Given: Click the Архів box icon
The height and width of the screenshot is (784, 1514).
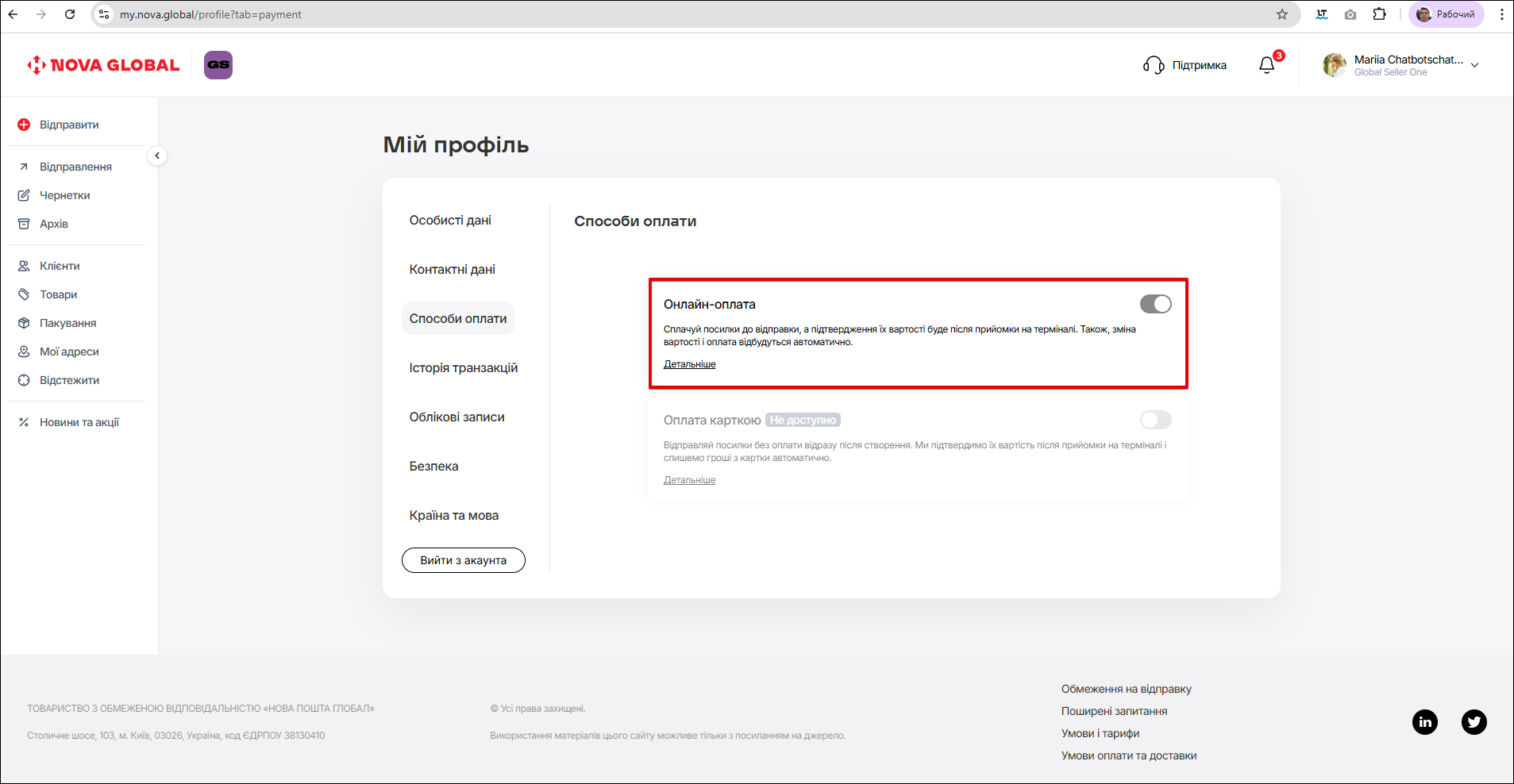Looking at the screenshot, I should pyautogui.click(x=24, y=224).
